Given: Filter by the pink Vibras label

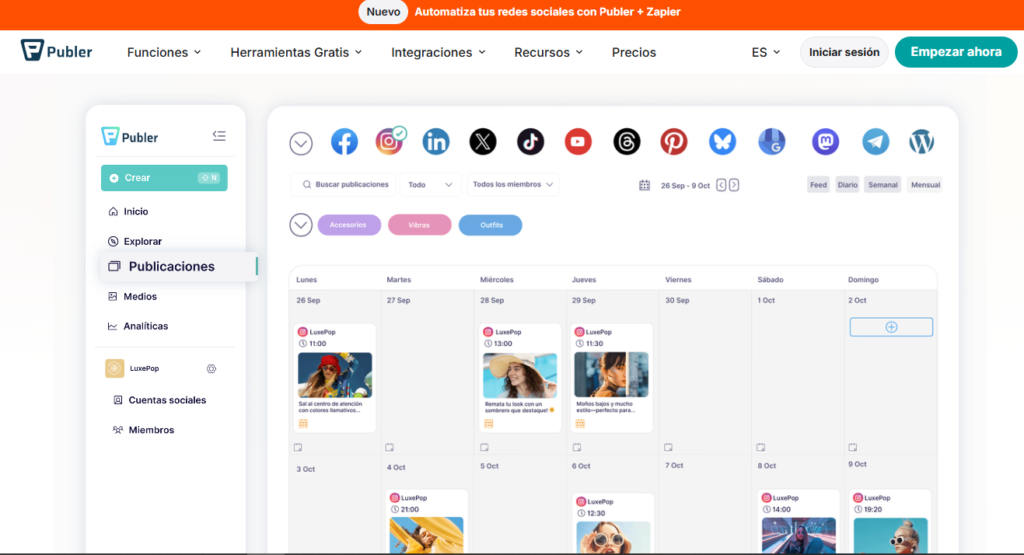Looking at the screenshot, I should 419,225.
